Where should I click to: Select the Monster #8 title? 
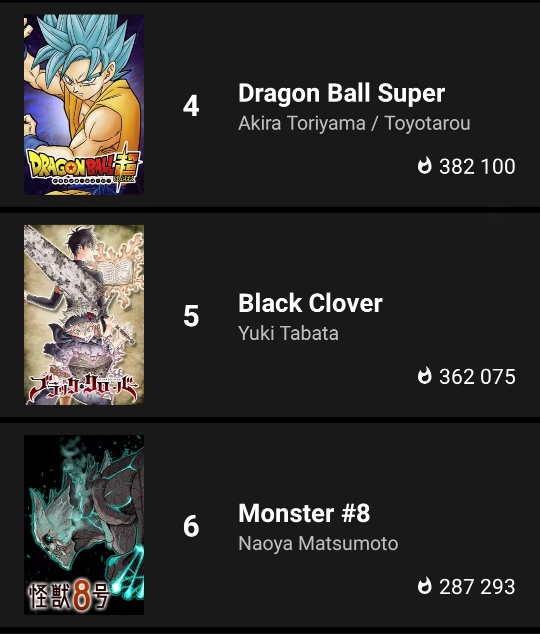(x=304, y=513)
